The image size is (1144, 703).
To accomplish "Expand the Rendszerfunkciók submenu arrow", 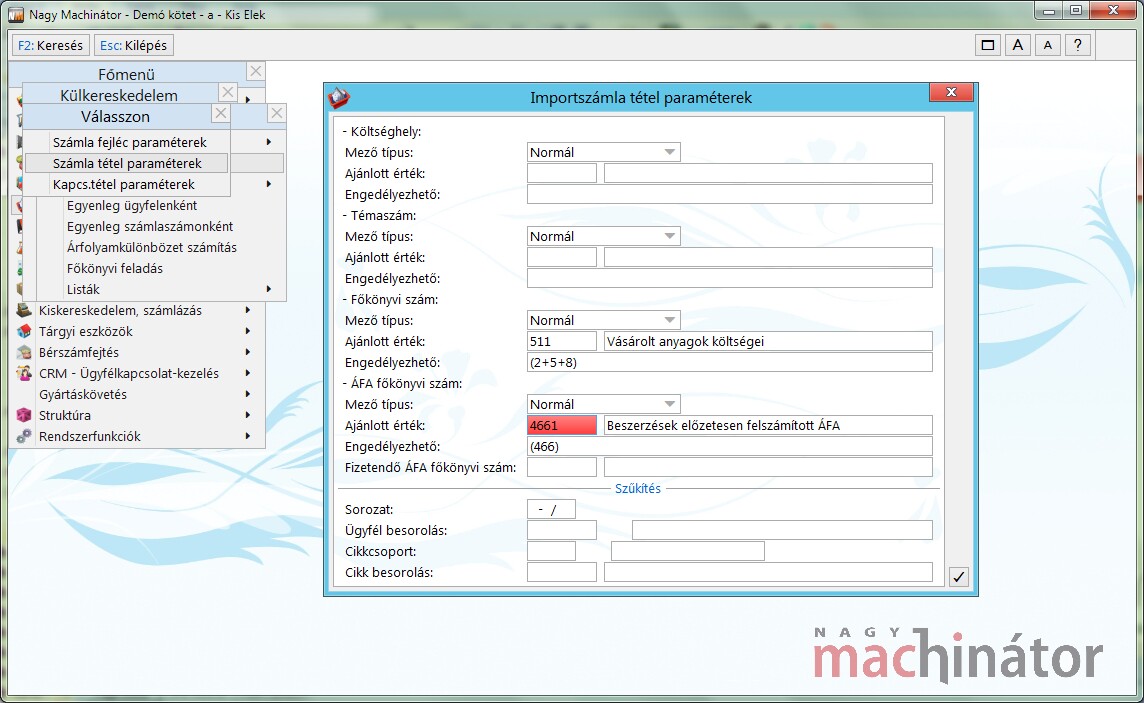I will click(x=248, y=437).
